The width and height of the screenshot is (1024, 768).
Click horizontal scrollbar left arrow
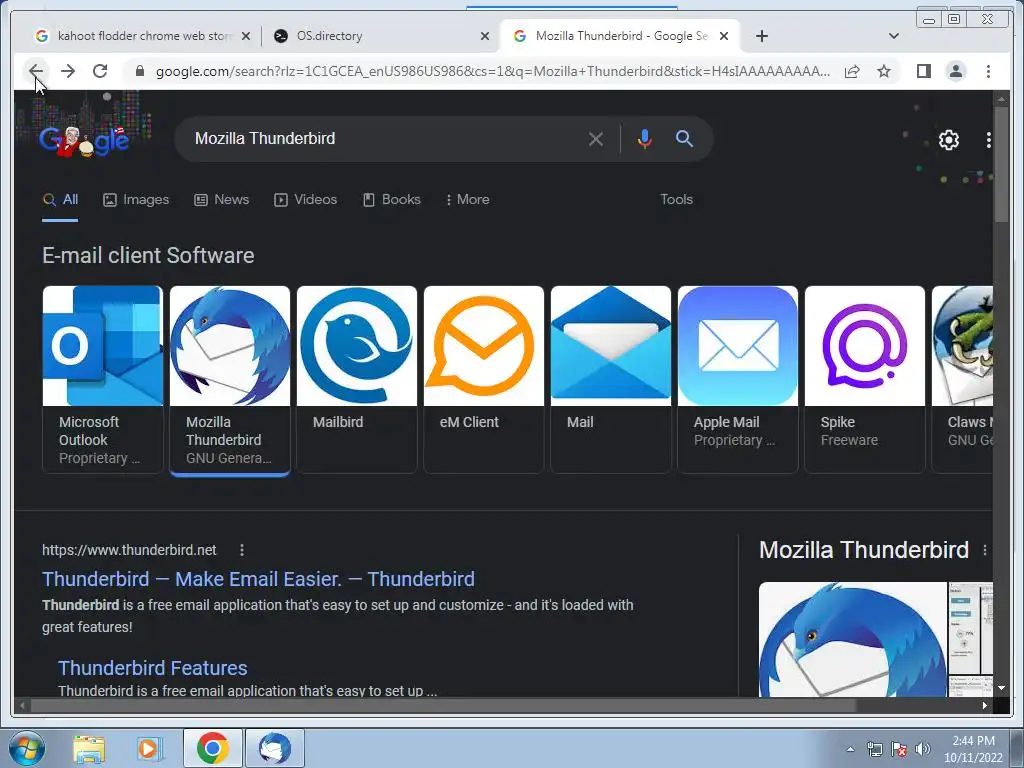point(22,705)
